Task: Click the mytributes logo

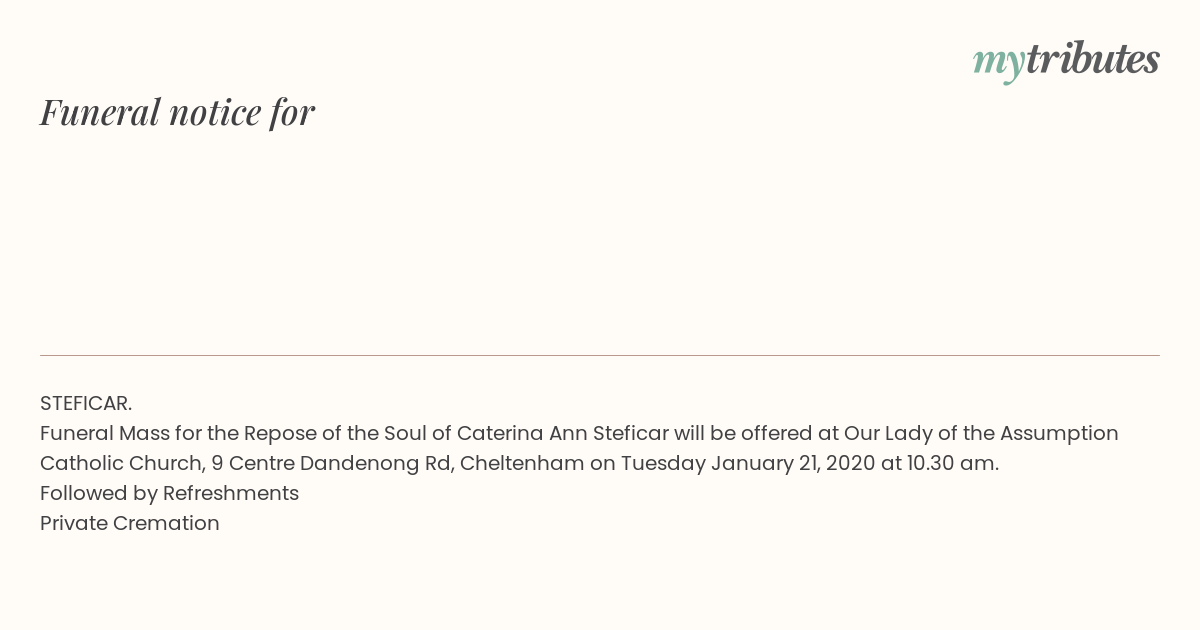Action: 1066,60
